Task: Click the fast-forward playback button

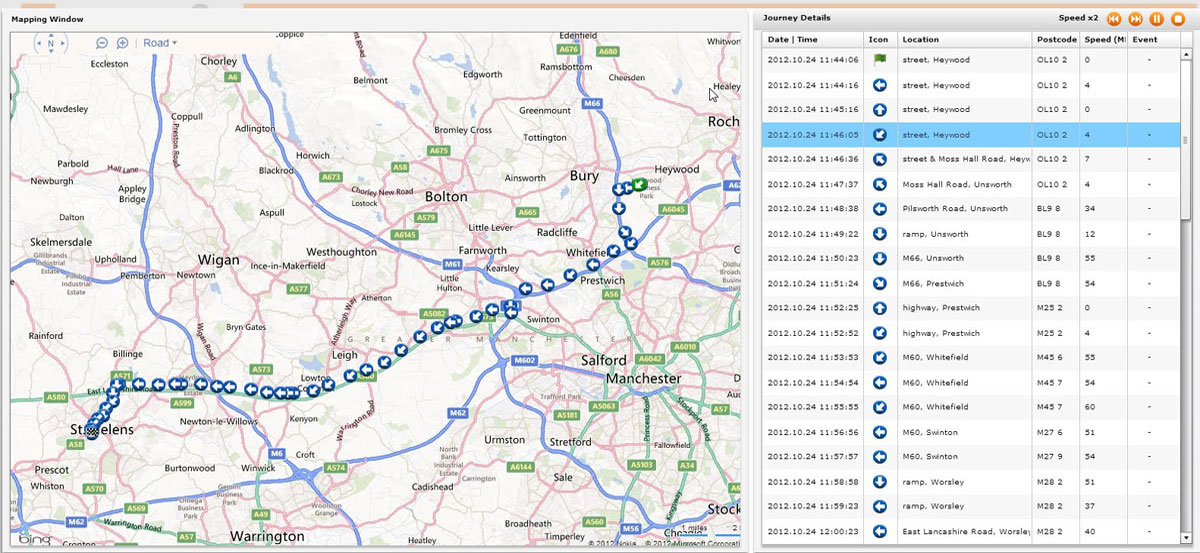Action: click(1135, 18)
